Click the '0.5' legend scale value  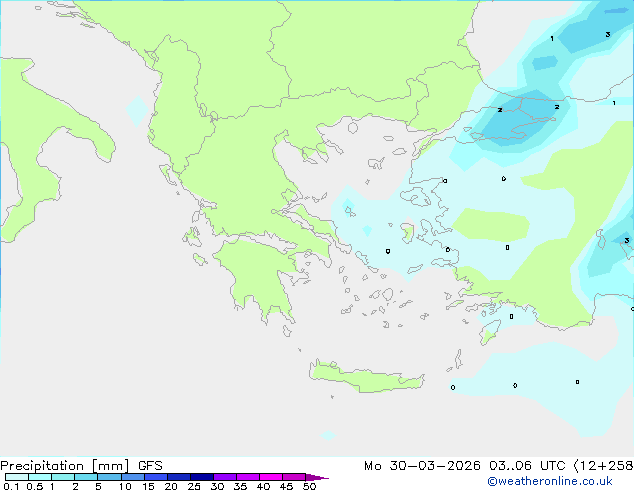[35, 486]
